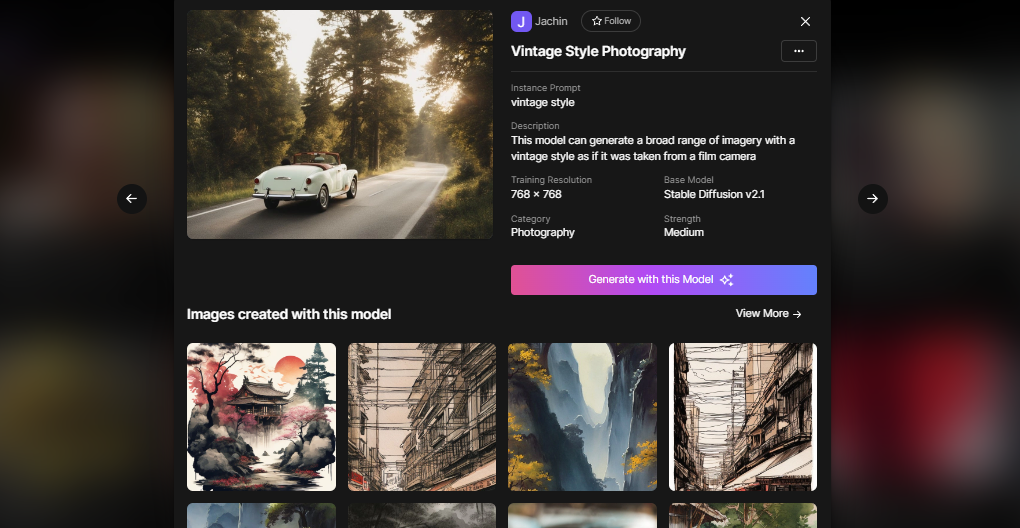This screenshot has height=528, width=1020.
Task: Go to next model with right arrow
Action: click(872, 199)
